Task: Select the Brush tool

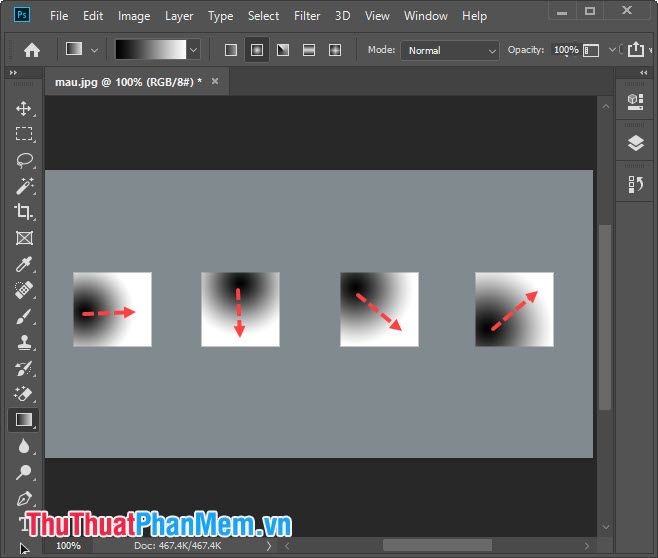Action: tap(24, 316)
